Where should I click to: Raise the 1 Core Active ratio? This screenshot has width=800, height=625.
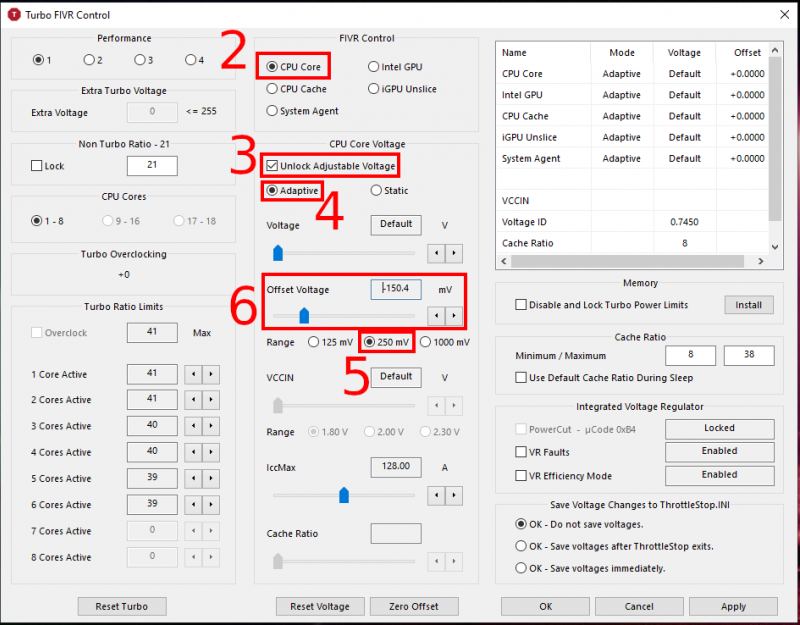211,374
